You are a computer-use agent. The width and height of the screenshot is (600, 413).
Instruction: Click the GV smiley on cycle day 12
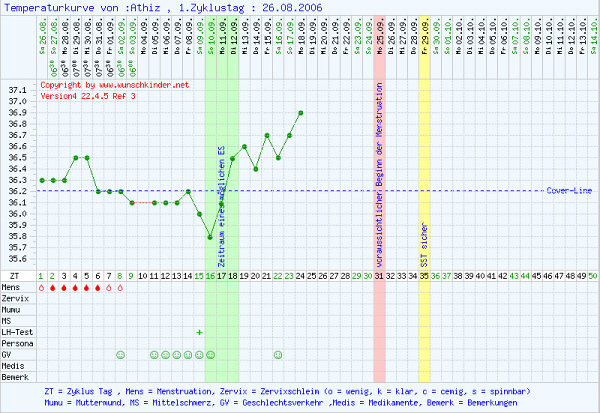(165, 354)
